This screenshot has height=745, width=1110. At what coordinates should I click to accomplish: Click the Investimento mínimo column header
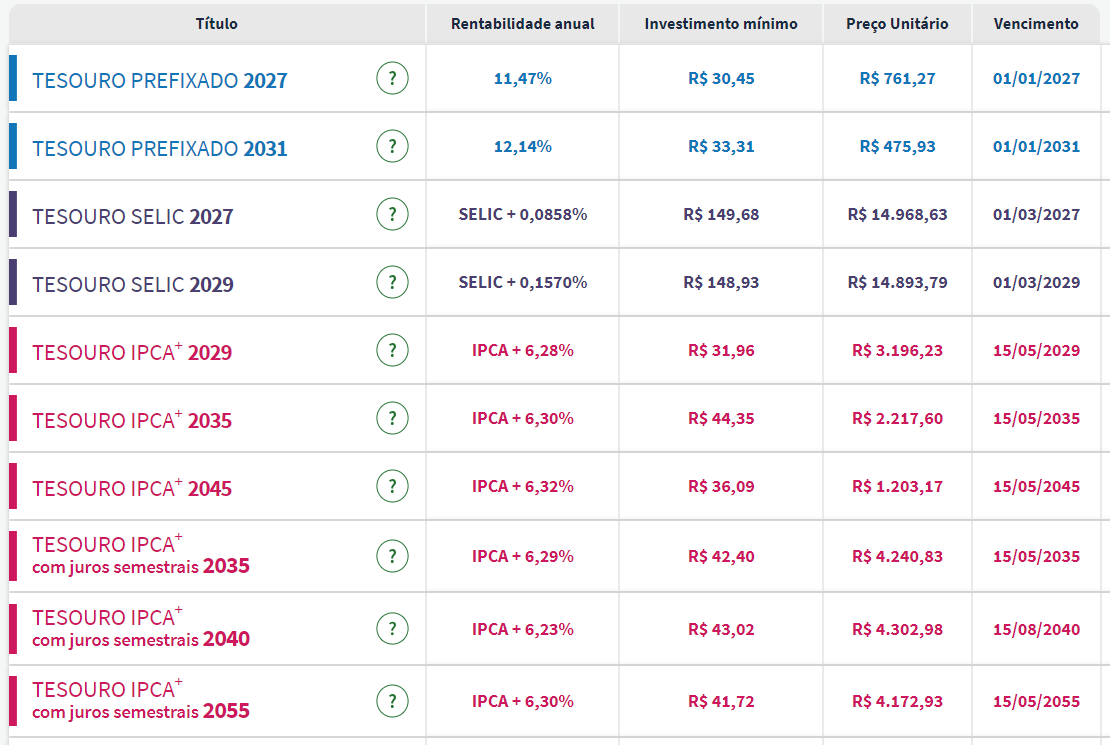[721, 24]
